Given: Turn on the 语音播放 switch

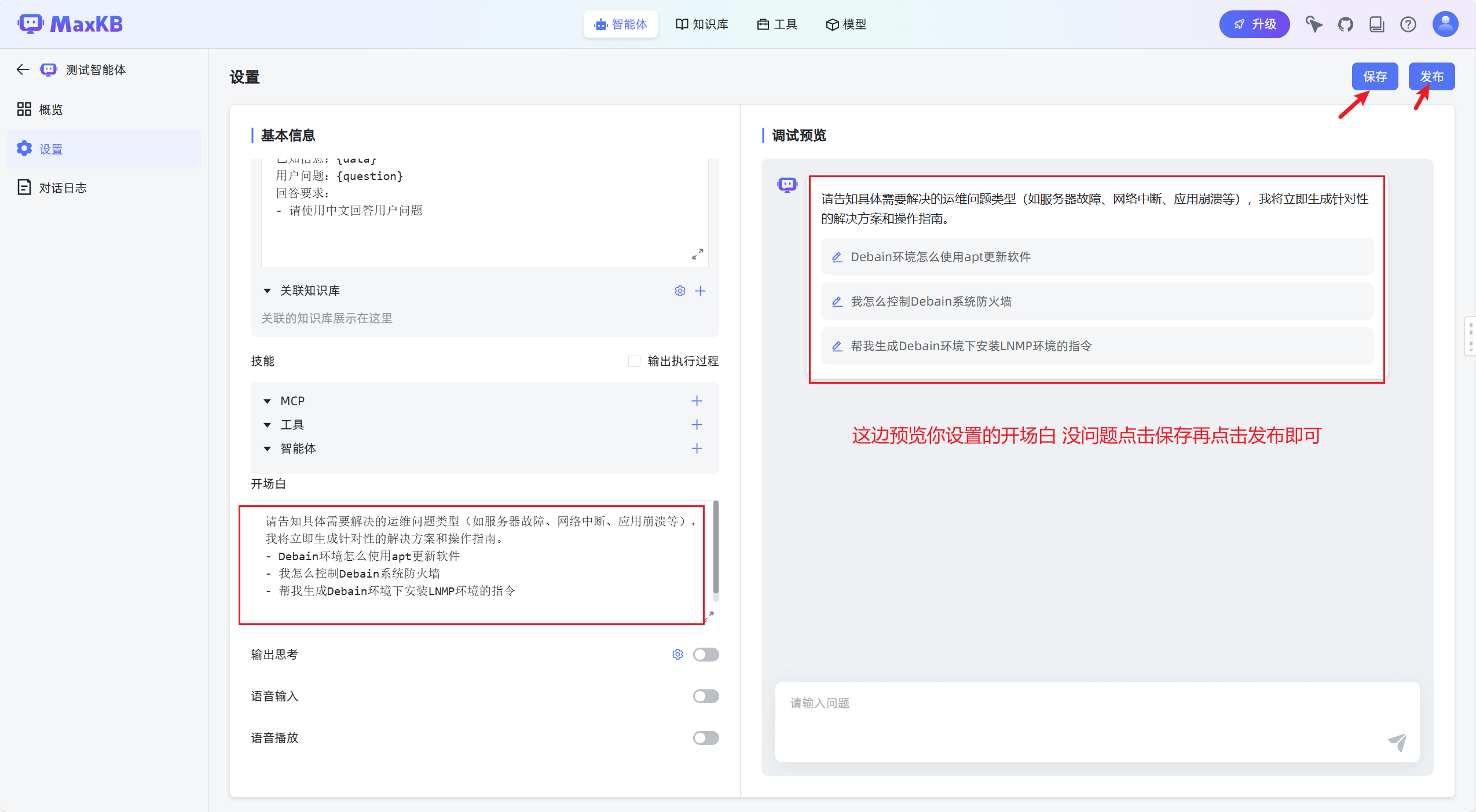Looking at the screenshot, I should coord(705,738).
